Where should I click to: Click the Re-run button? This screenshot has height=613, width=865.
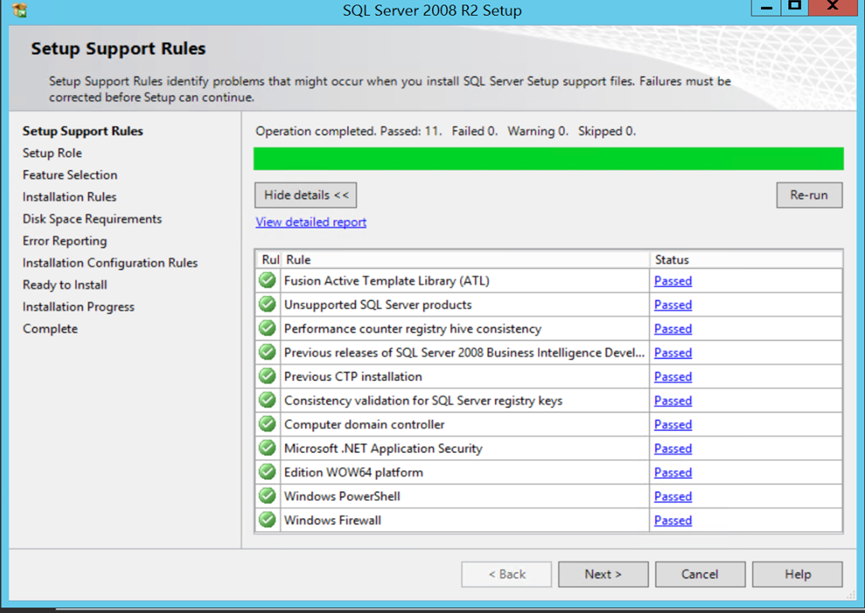tap(809, 195)
